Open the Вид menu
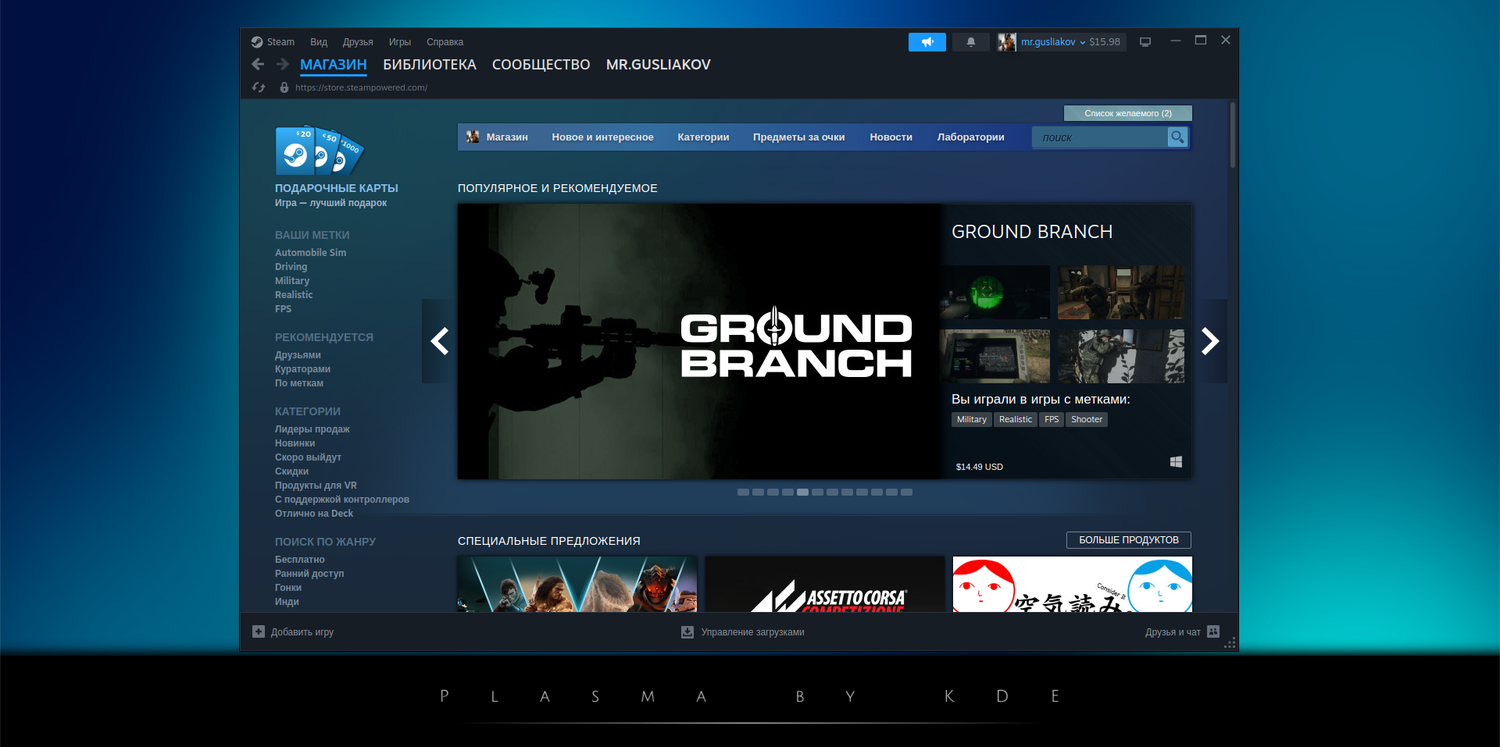This screenshot has width=1500, height=747. tap(319, 42)
